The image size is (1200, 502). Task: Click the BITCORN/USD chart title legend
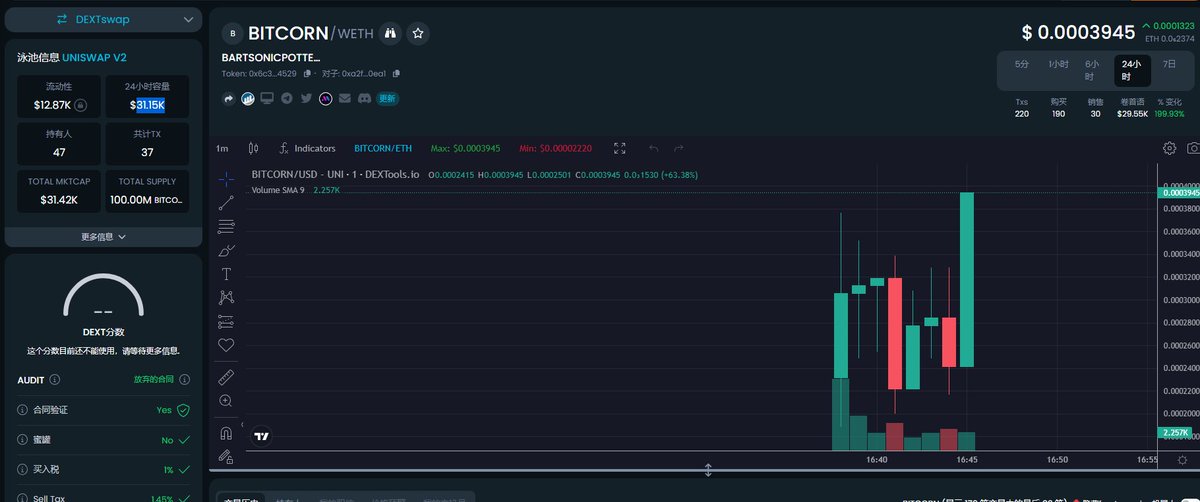coord(337,175)
